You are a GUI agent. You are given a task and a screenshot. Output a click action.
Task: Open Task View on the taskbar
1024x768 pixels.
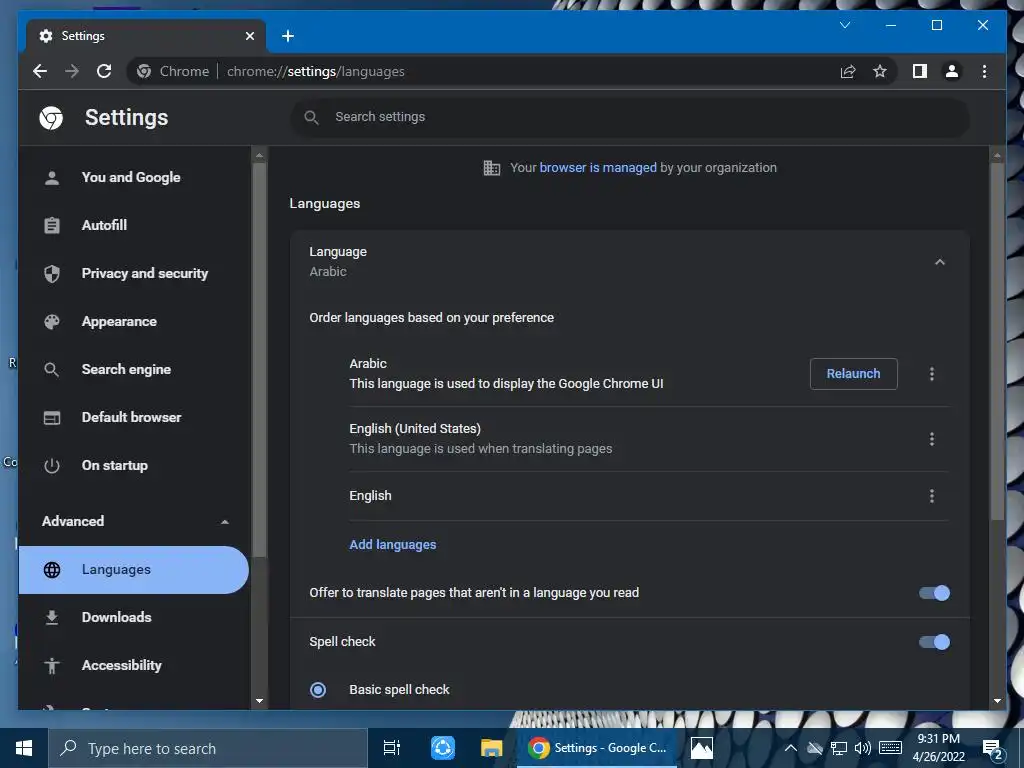(391, 748)
